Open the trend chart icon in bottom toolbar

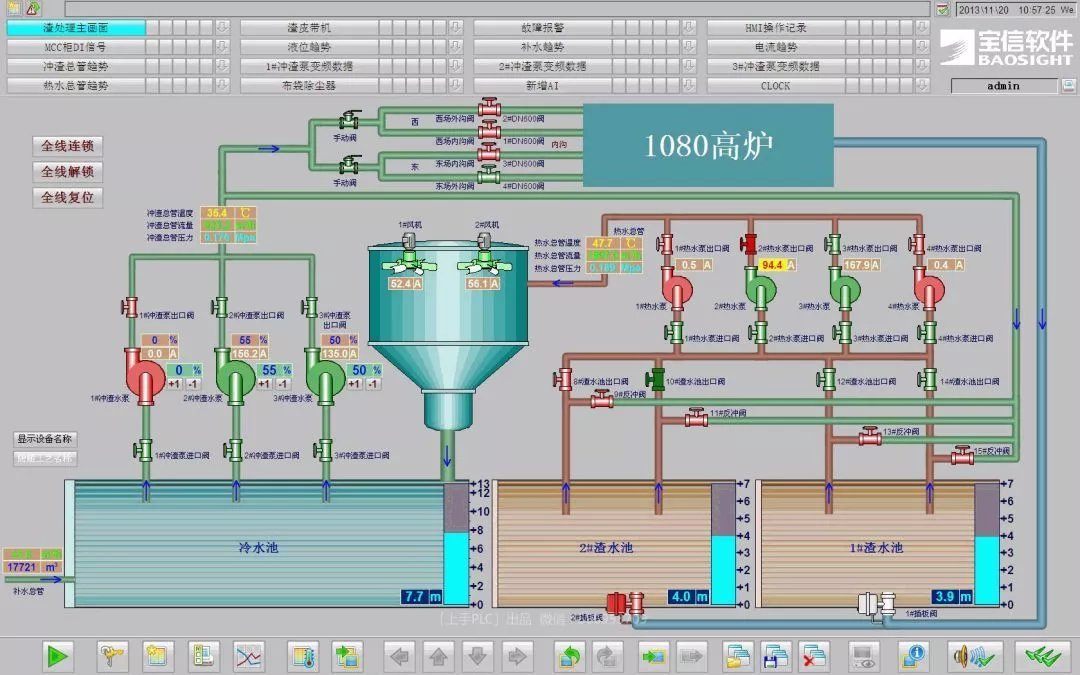click(248, 656)
